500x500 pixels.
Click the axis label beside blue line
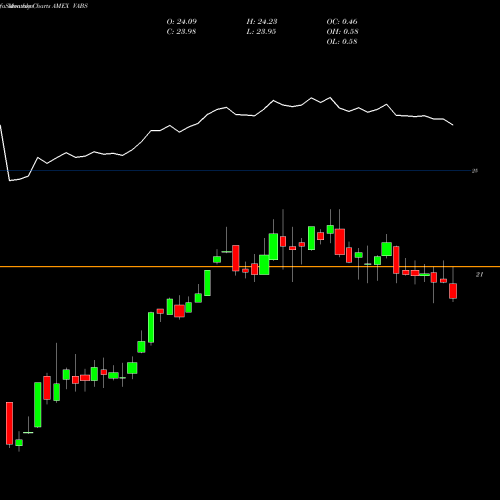pos(475,171)
